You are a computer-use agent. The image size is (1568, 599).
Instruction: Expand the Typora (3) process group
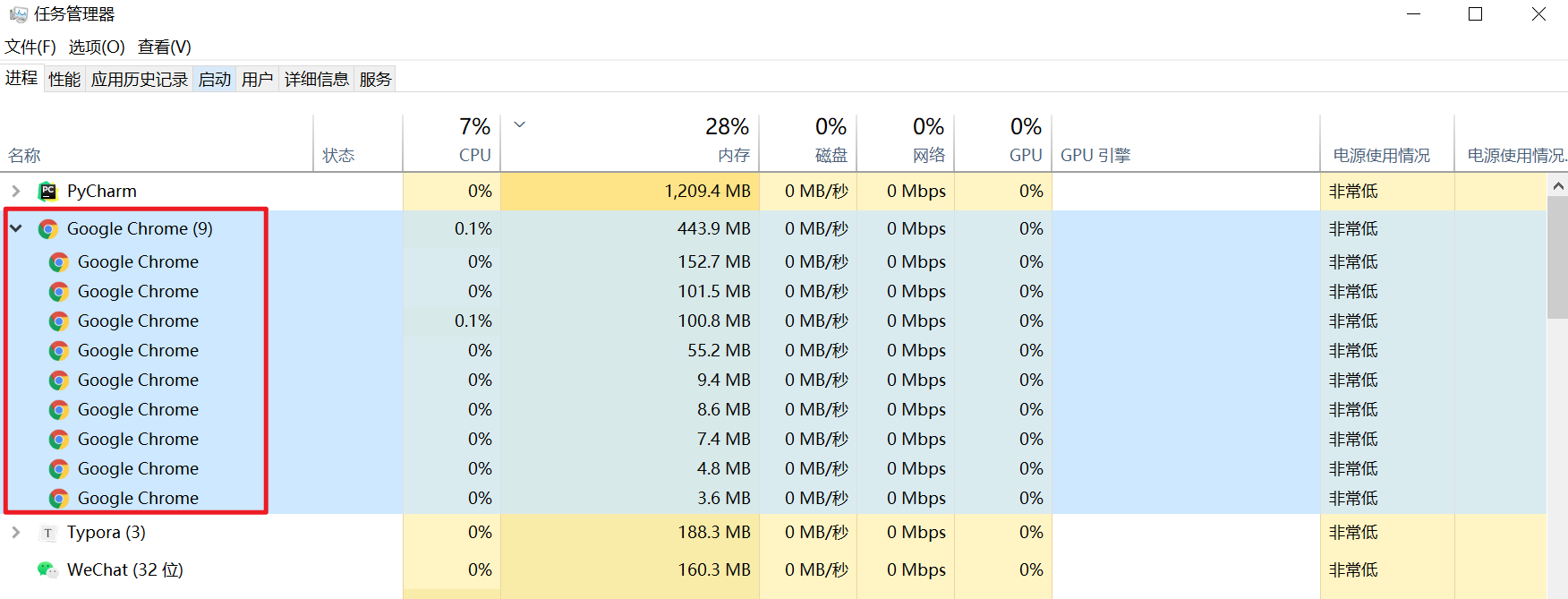point(16,533)
